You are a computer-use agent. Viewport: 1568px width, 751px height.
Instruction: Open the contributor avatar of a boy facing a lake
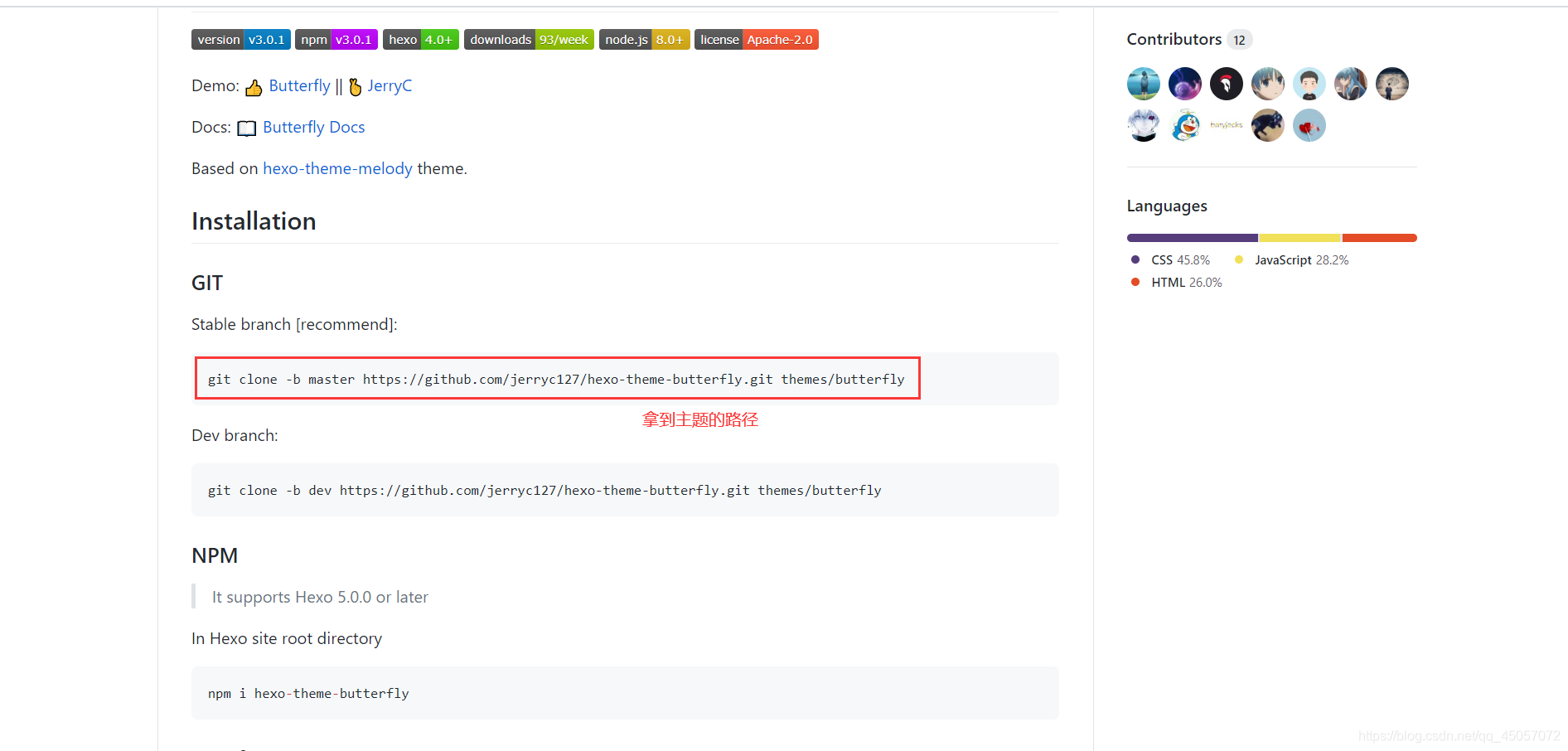click(1143, 84)
